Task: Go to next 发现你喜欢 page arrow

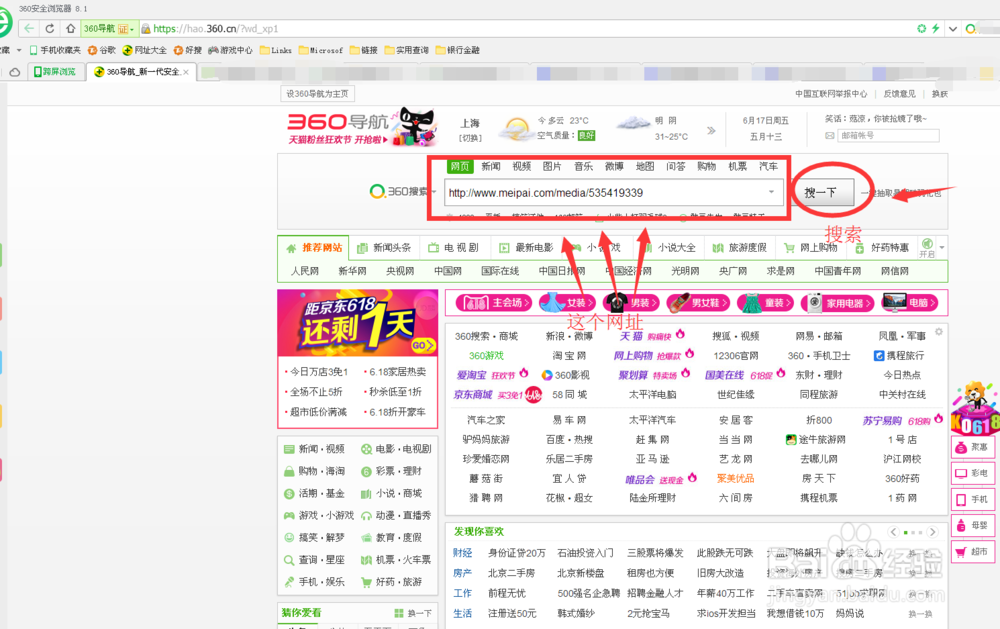Action: (932, 532)
